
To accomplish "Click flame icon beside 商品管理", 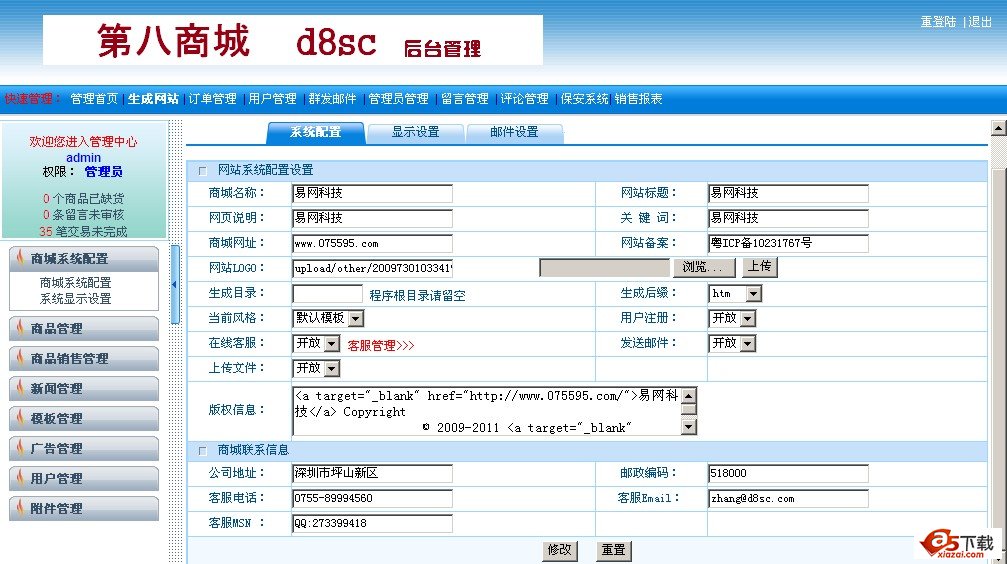I will pyautogui.click(x=20, y=328).
